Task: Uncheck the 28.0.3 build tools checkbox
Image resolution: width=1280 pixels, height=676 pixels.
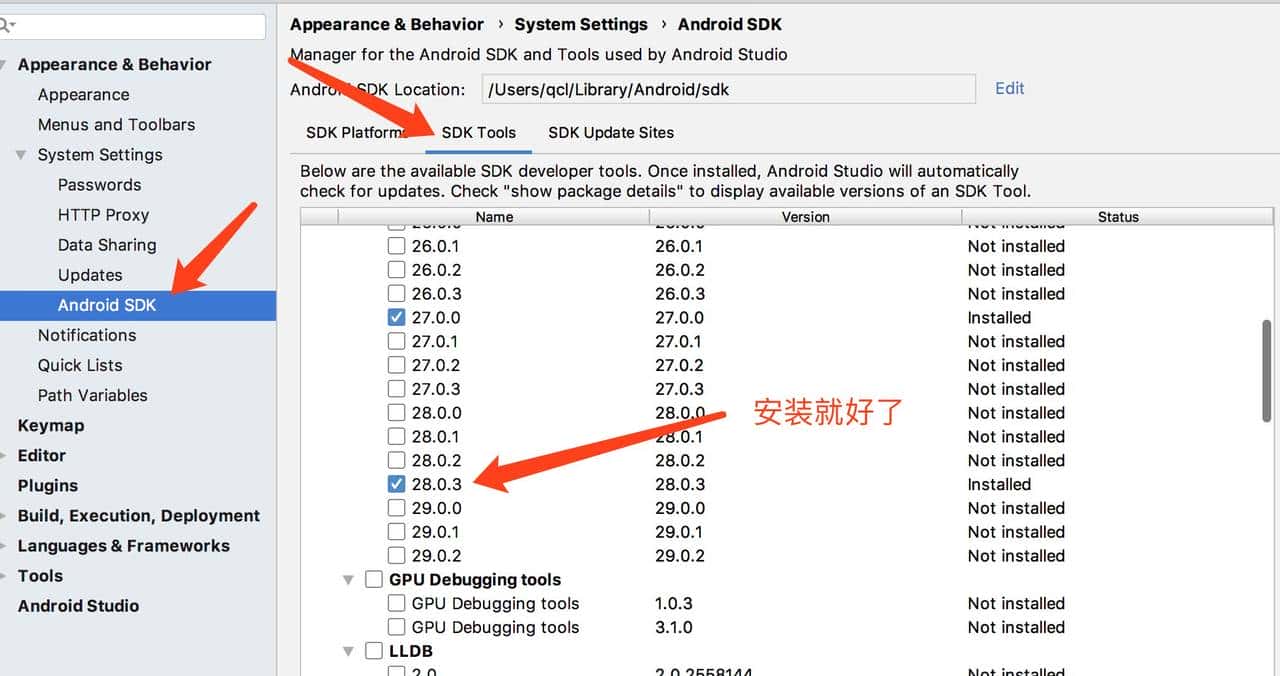Action: tap(397, 484)
